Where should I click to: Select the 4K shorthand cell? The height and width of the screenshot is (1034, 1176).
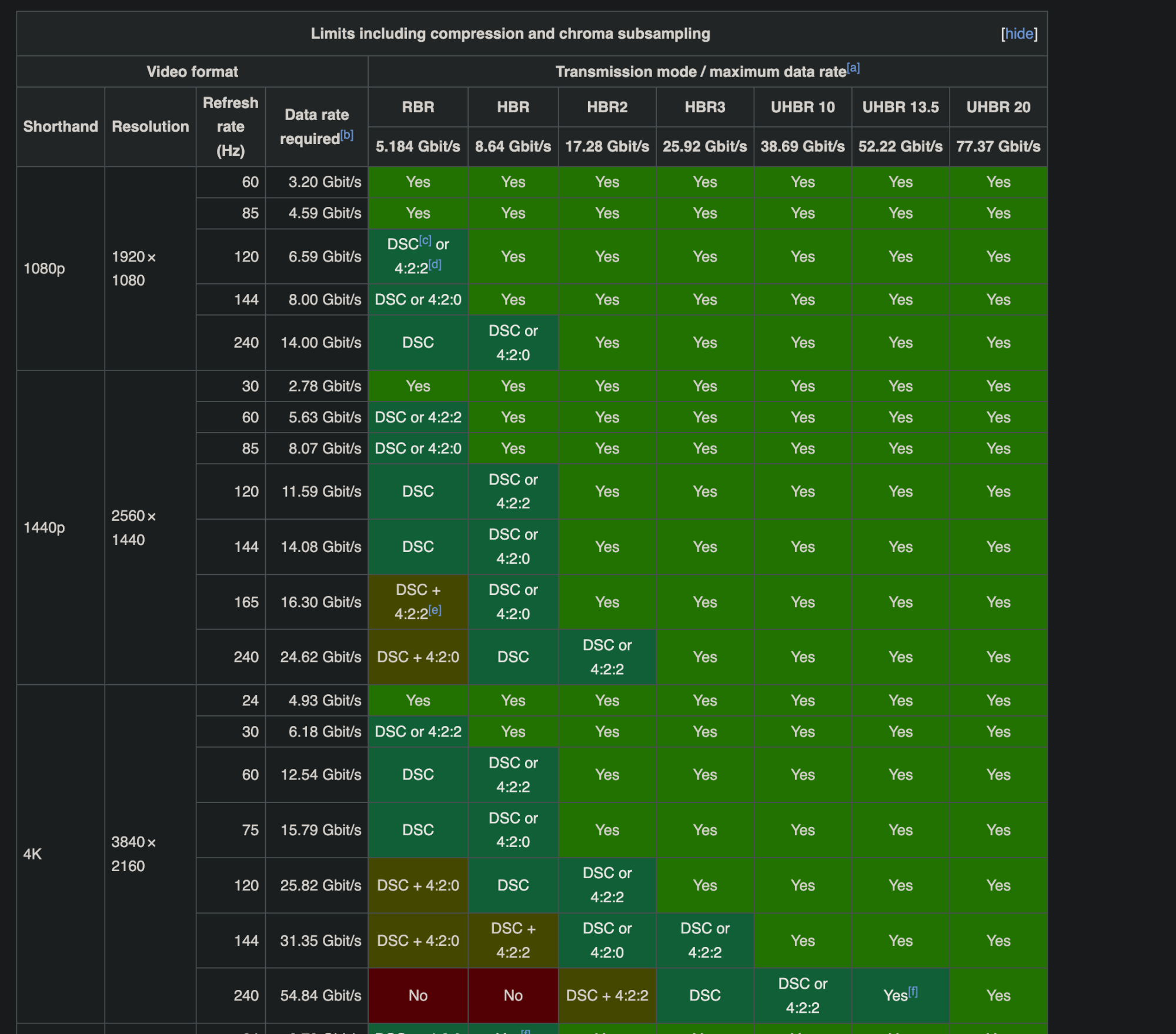(61, 854)
